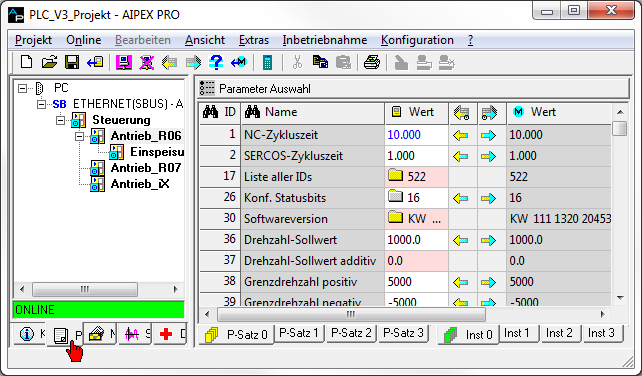642x376 pixels.
Task: Click the read-all left arrow column header icon
Action: click(461, 112)
